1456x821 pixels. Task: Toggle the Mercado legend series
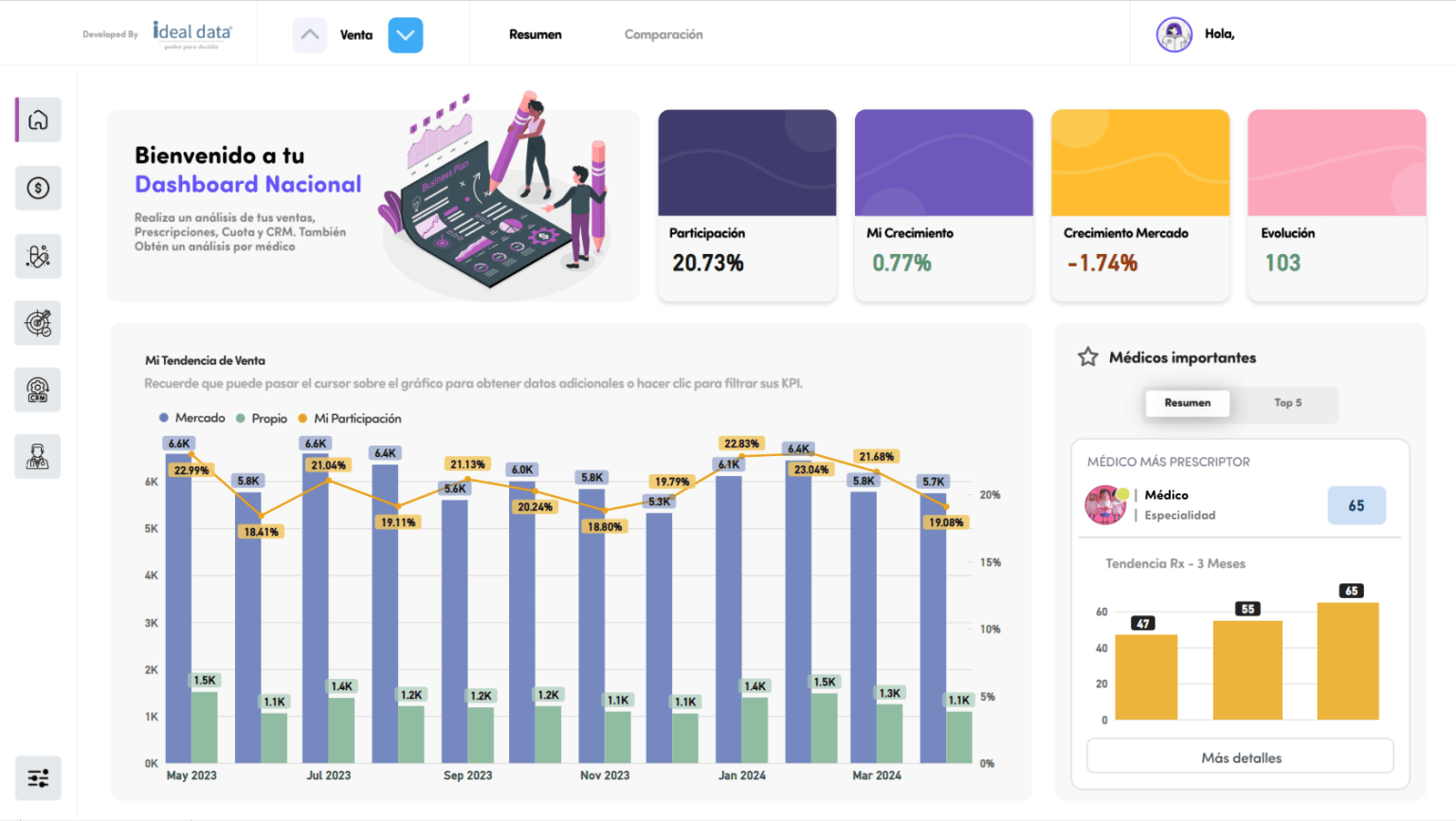pos(192,418)
